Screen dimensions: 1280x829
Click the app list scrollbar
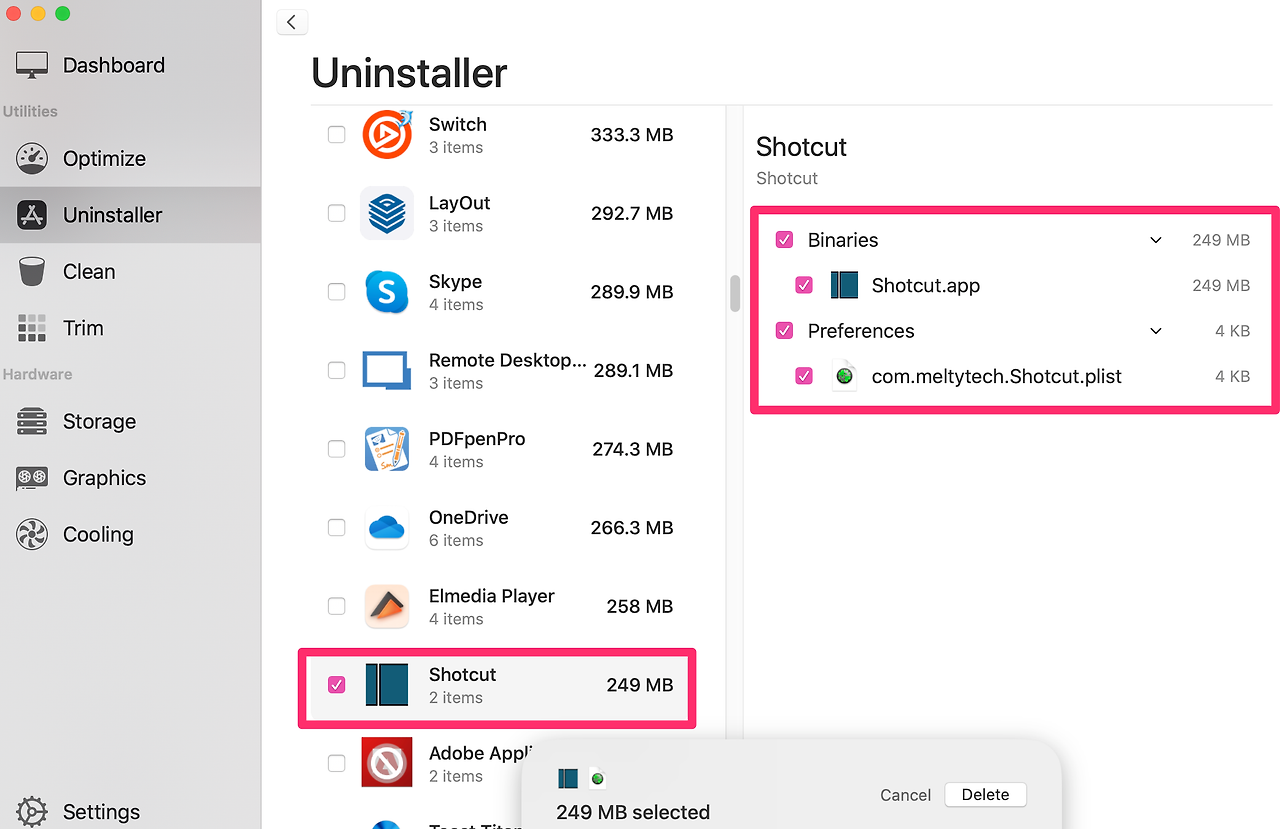click(735, 293)
